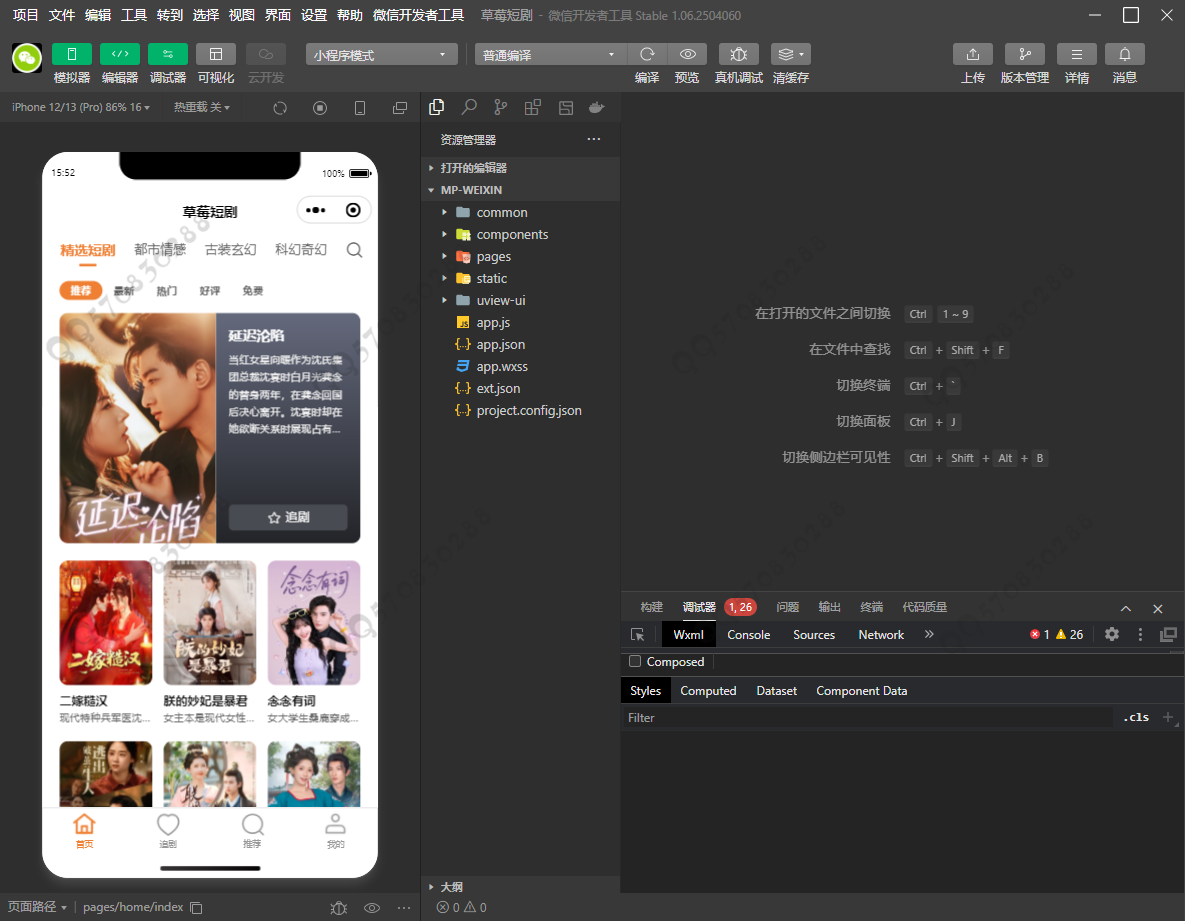Open real device debugging bug icon
This screenshot has height=921, width=1185.
coord(738,54)
